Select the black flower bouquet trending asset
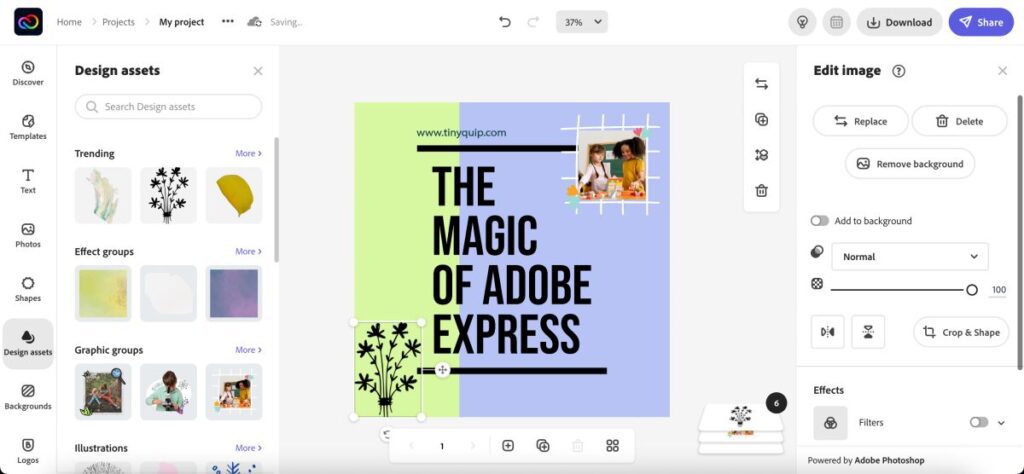The height and width of the screenshot is (474, 1024). pyautogui.click(x=168, y=195)
